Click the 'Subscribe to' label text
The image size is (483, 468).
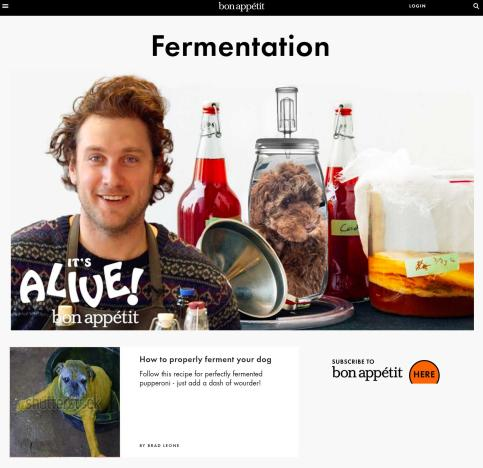[x=353, y=361]
